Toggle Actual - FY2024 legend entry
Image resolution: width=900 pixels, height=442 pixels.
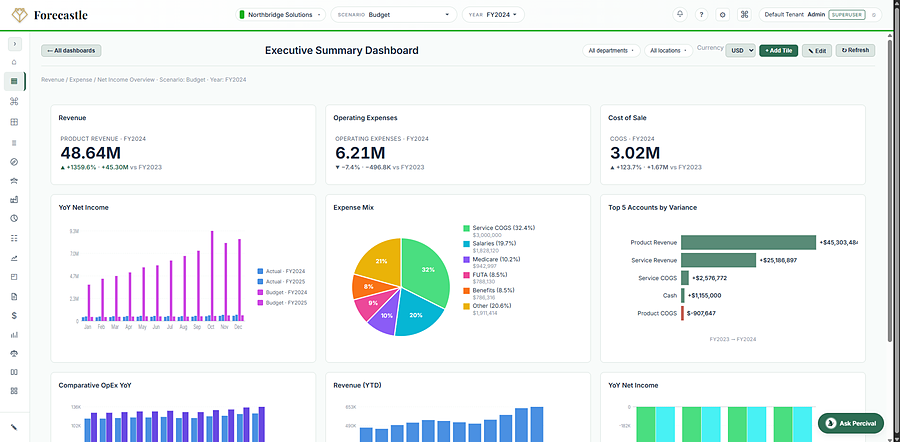tap(281, 271)
